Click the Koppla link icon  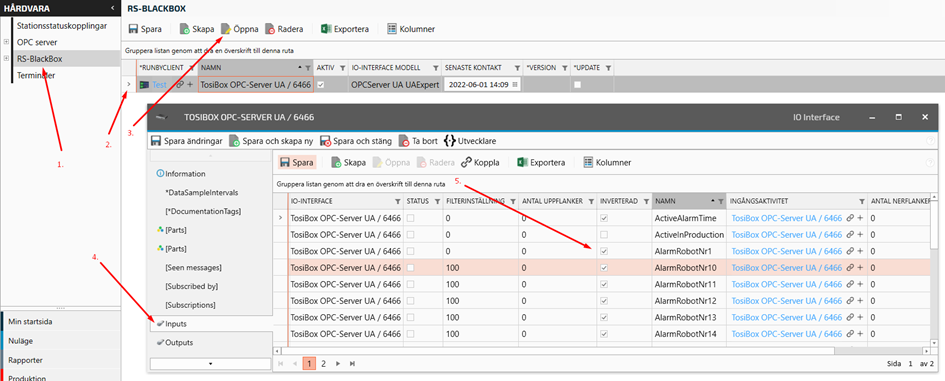(x=466, y=163)
